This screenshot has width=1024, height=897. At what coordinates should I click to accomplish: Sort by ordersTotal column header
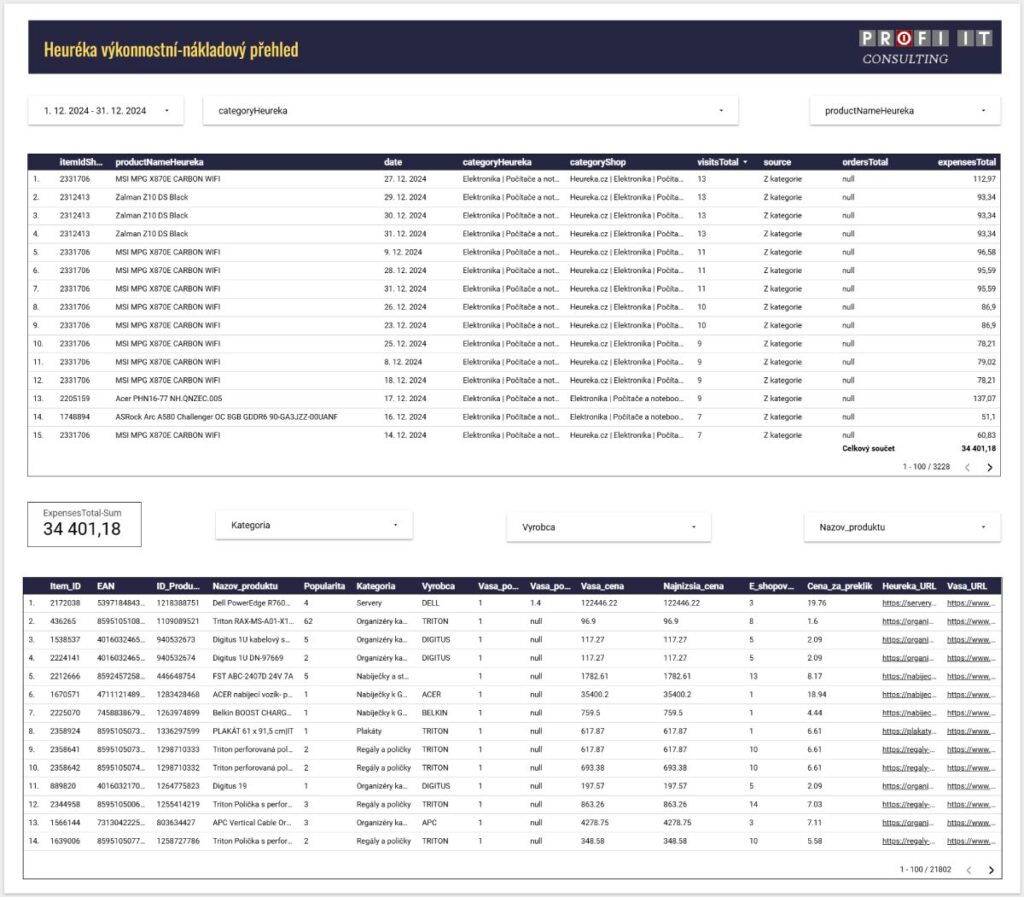[865, 163]
